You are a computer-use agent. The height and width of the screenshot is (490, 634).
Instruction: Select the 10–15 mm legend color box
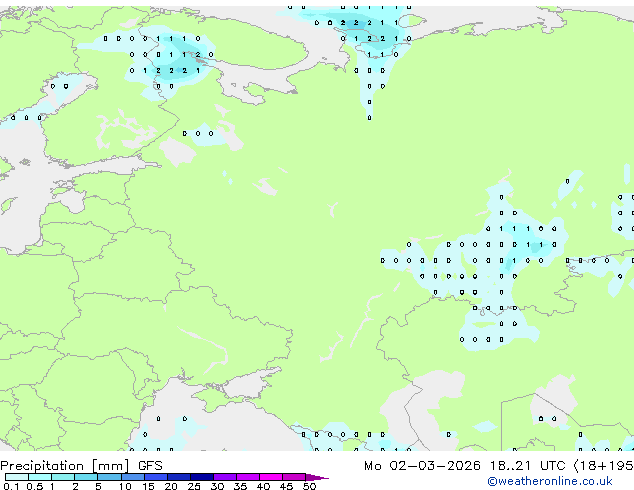[133, 477]
